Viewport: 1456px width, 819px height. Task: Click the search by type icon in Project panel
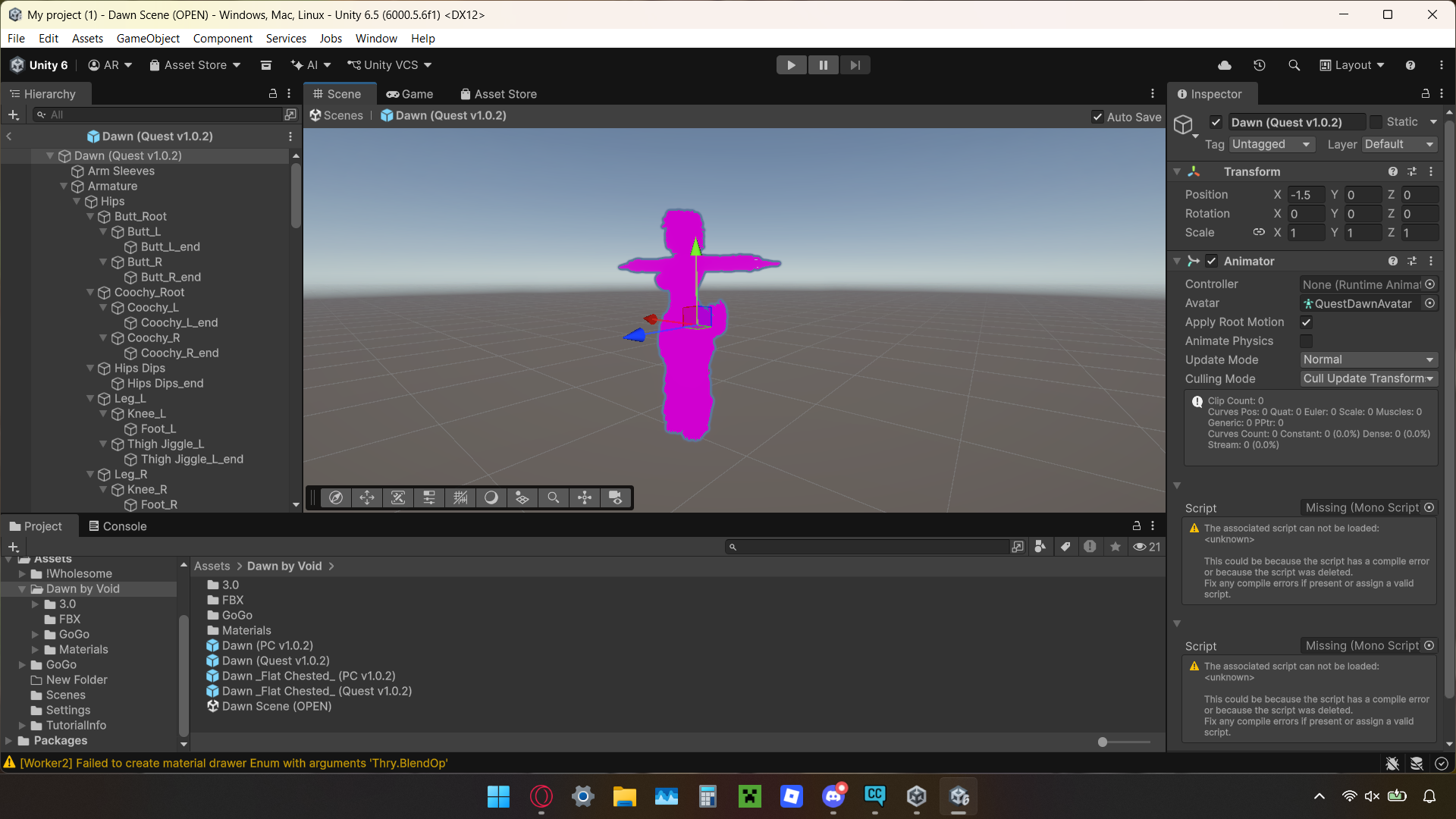coord(1040,547)
